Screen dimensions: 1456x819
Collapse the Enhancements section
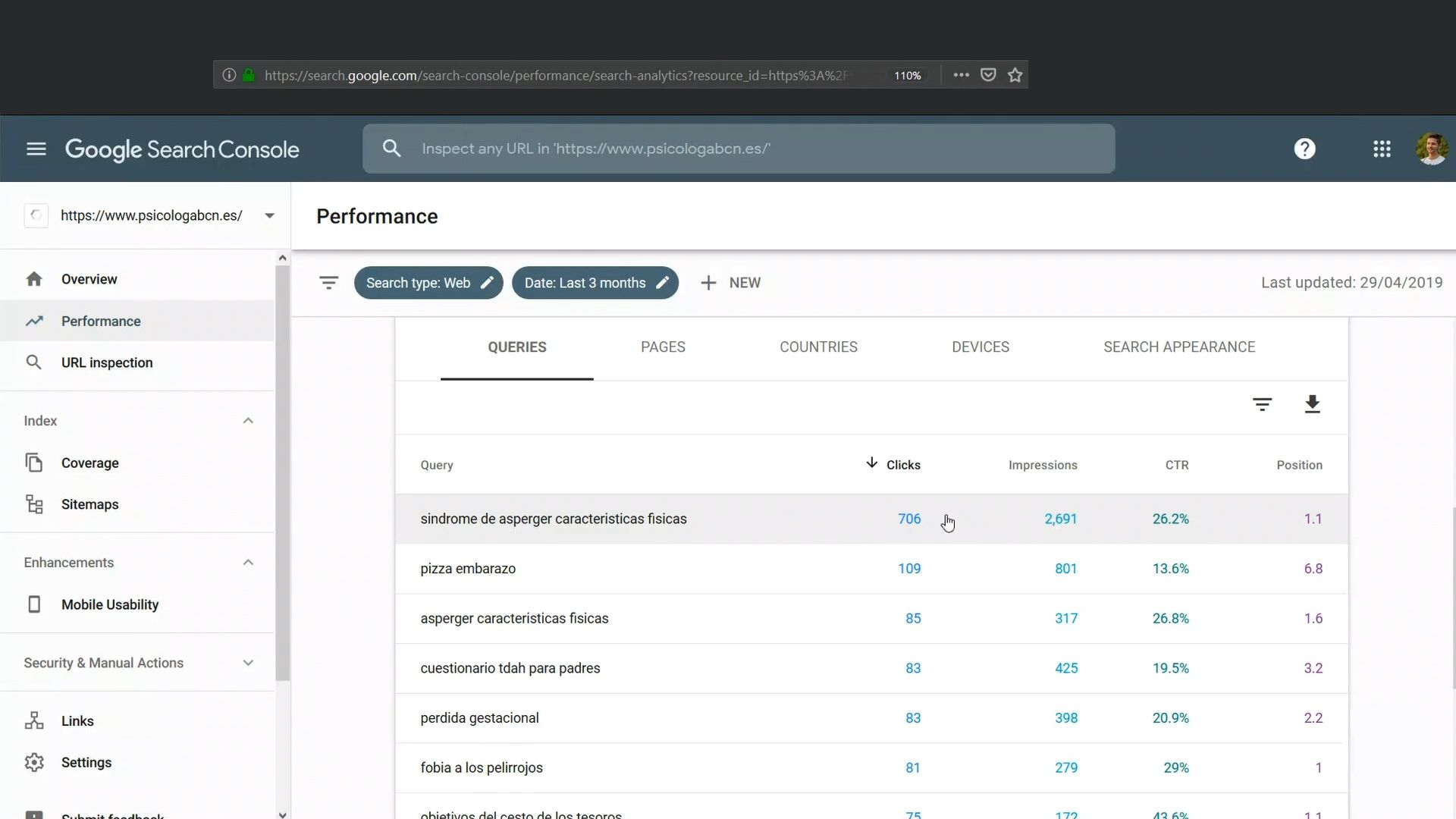[x=248, y=563]
